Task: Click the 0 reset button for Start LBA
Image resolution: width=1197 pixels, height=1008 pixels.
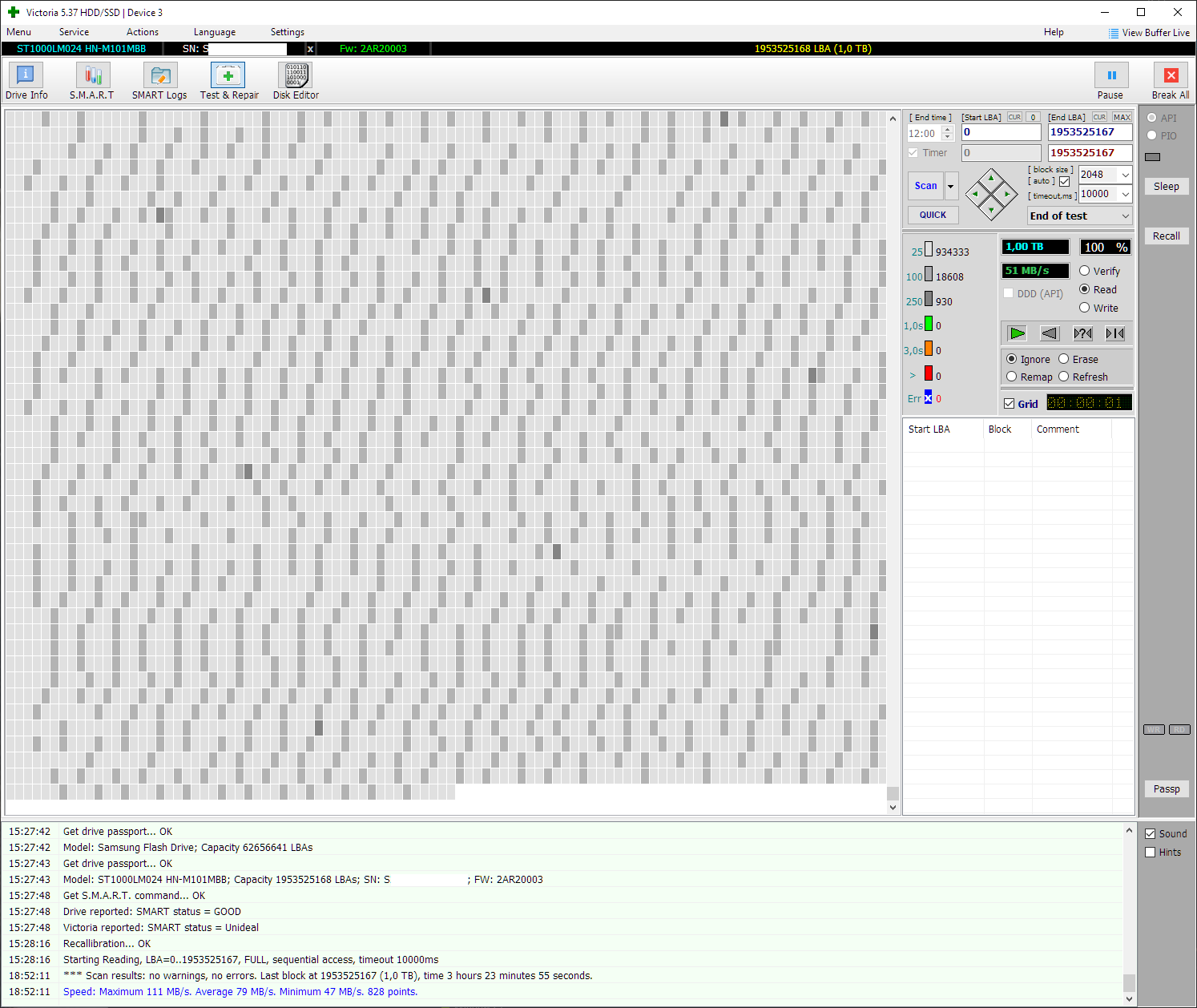Action: coord(1033,117)
